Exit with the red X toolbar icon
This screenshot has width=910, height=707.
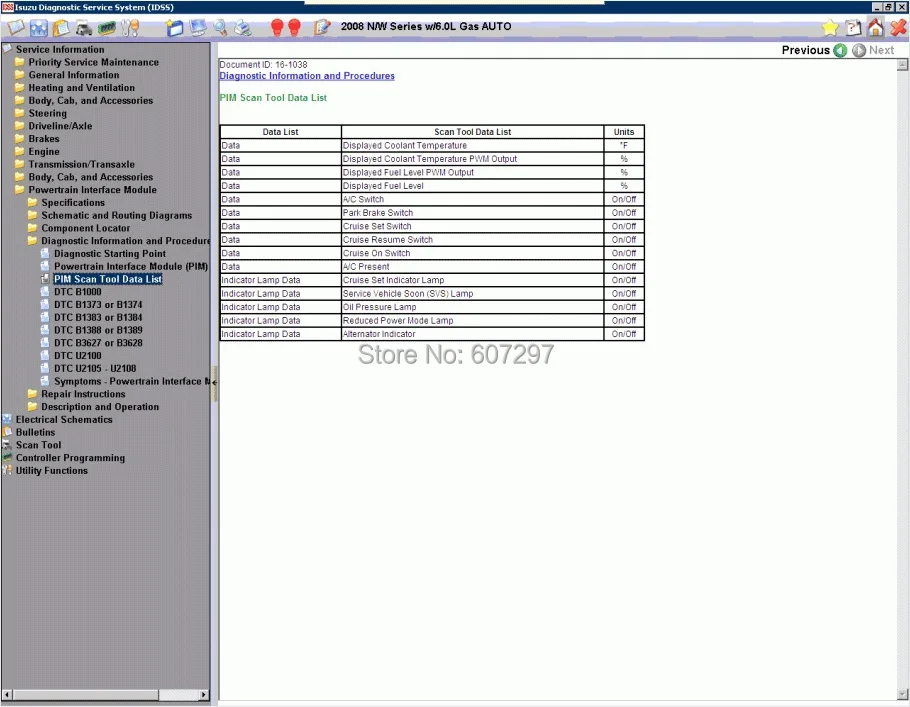pyautogui.click(x=898, y=27)
